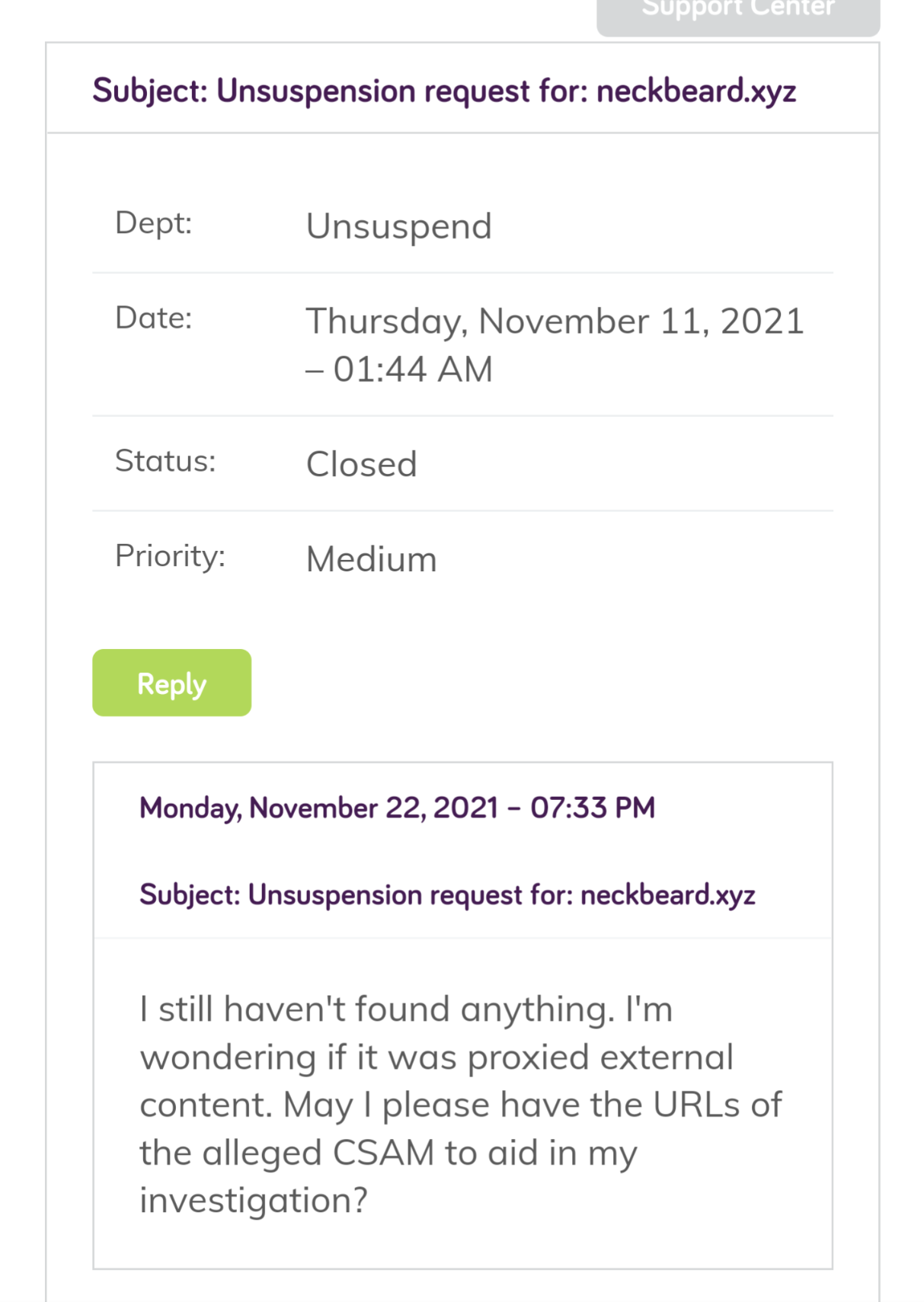Click the word investigation? ending the message
The height and width of the screenshot is (1302, 924).
point(253,1201)
